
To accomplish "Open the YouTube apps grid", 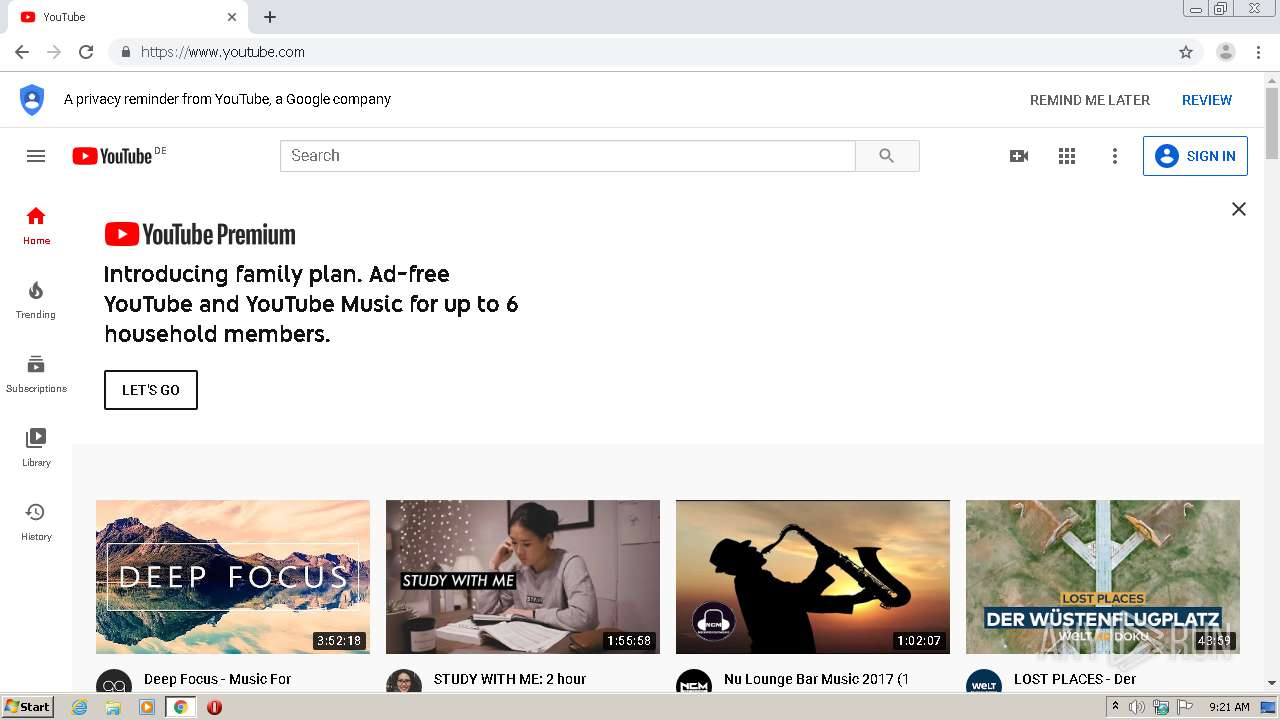I will tap(1067, 156).
